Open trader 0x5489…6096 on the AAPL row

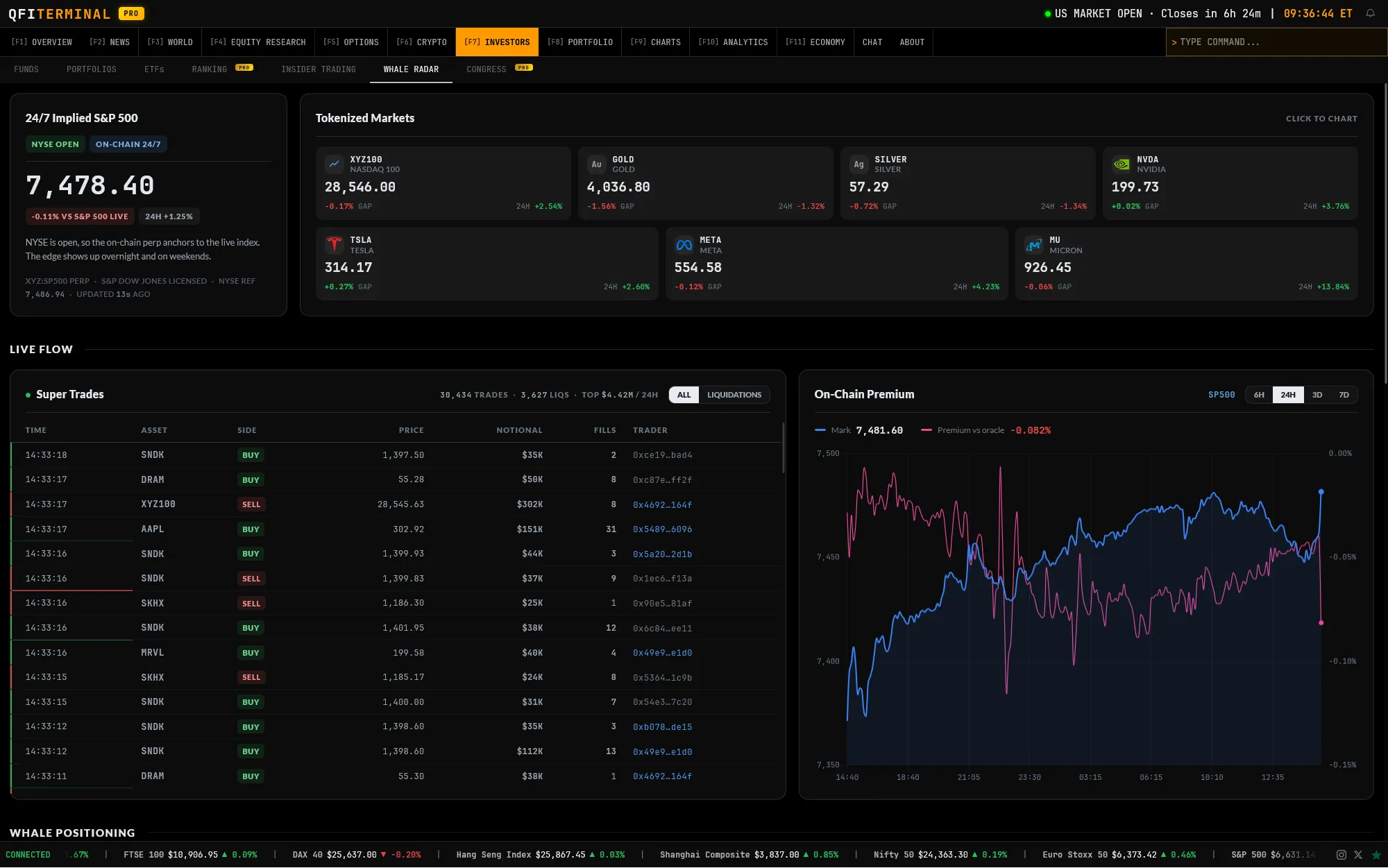pos(662,529)
